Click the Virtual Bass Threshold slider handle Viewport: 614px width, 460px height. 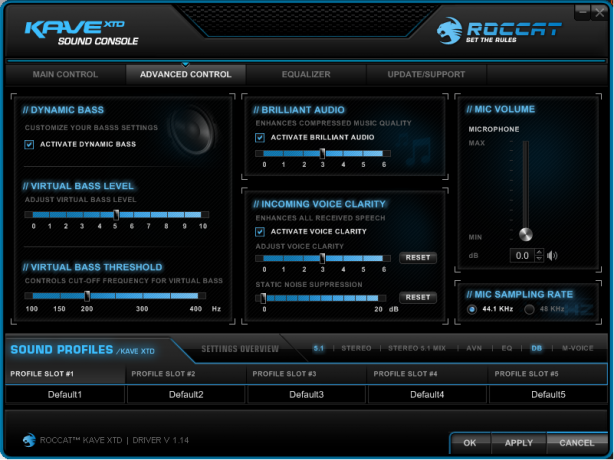(87, 296)
